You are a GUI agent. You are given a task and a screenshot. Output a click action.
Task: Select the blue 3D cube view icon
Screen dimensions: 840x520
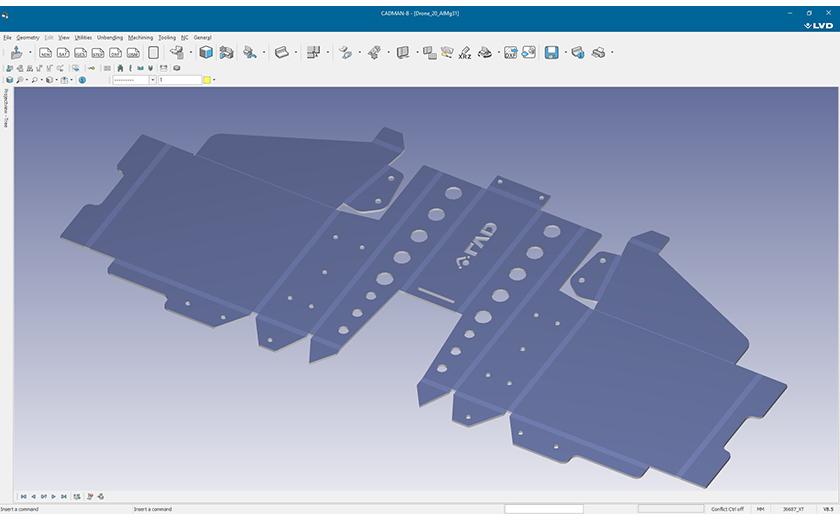point(206,52)
